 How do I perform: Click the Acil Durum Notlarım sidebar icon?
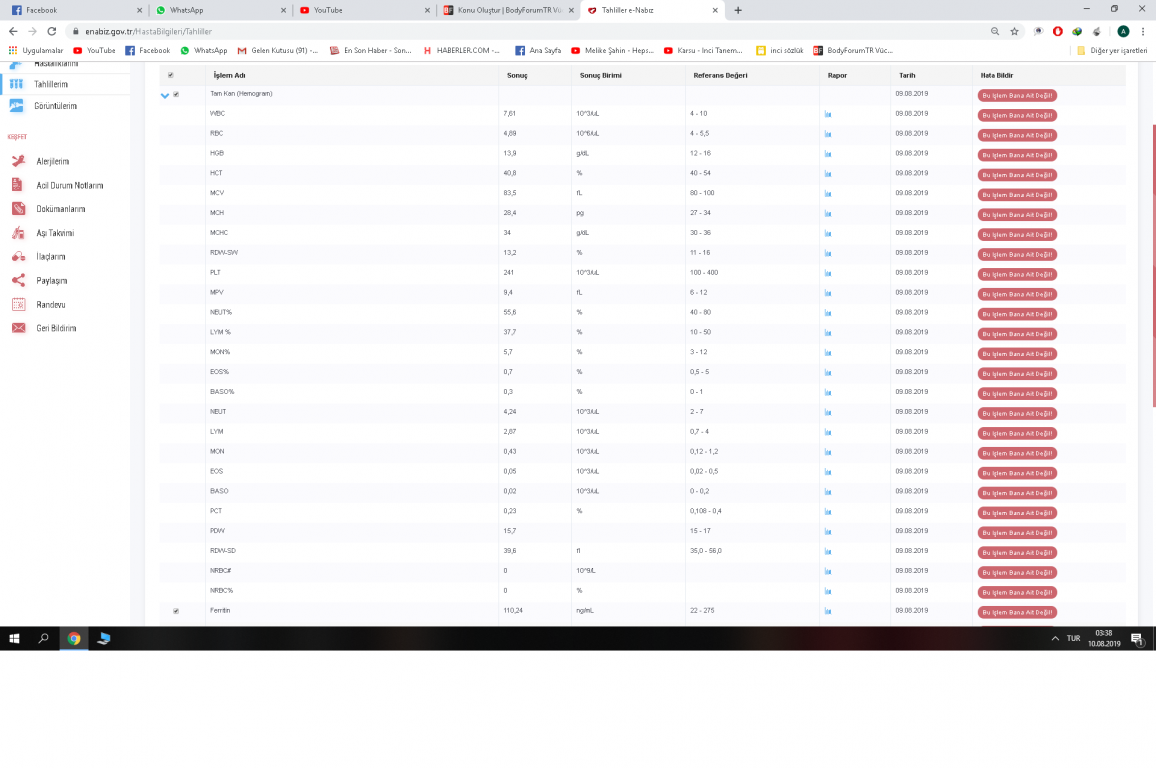coord(18,185)
